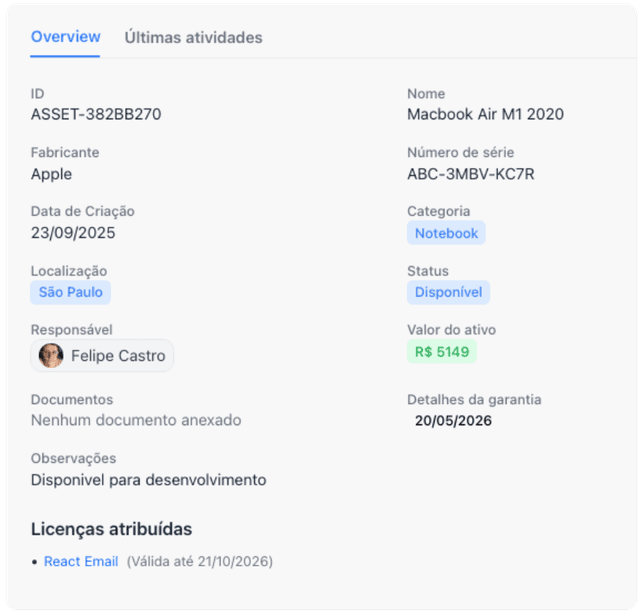This screenshot has height=612, width=640.
Task: Click Felipe Castro's avatar picture
Action: coord(51,355)
